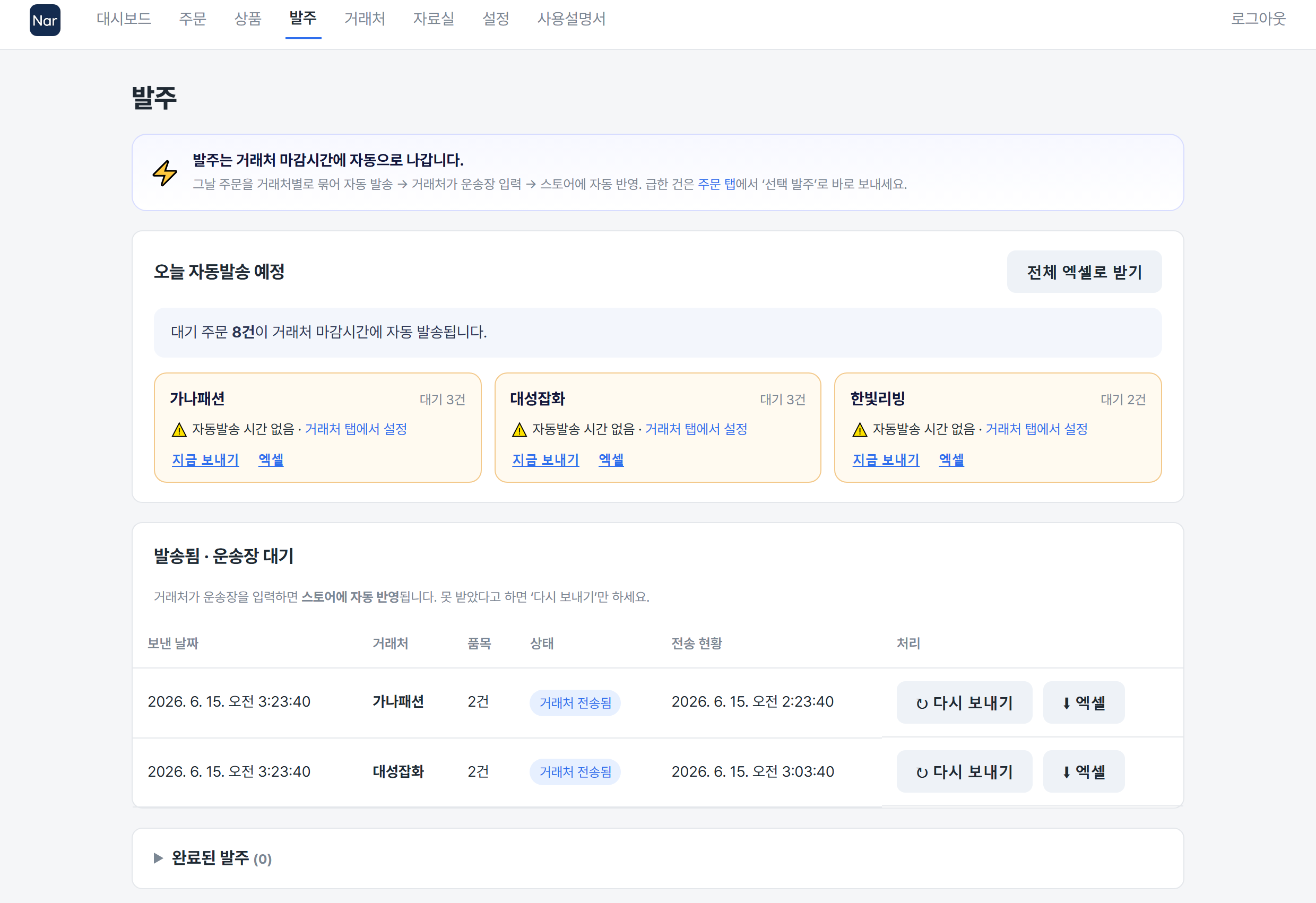This screenshot has height=903, width=1316.
Task: Open 거래처 탭에서 설정 link for 가나패션
Action: click(356, 429)
